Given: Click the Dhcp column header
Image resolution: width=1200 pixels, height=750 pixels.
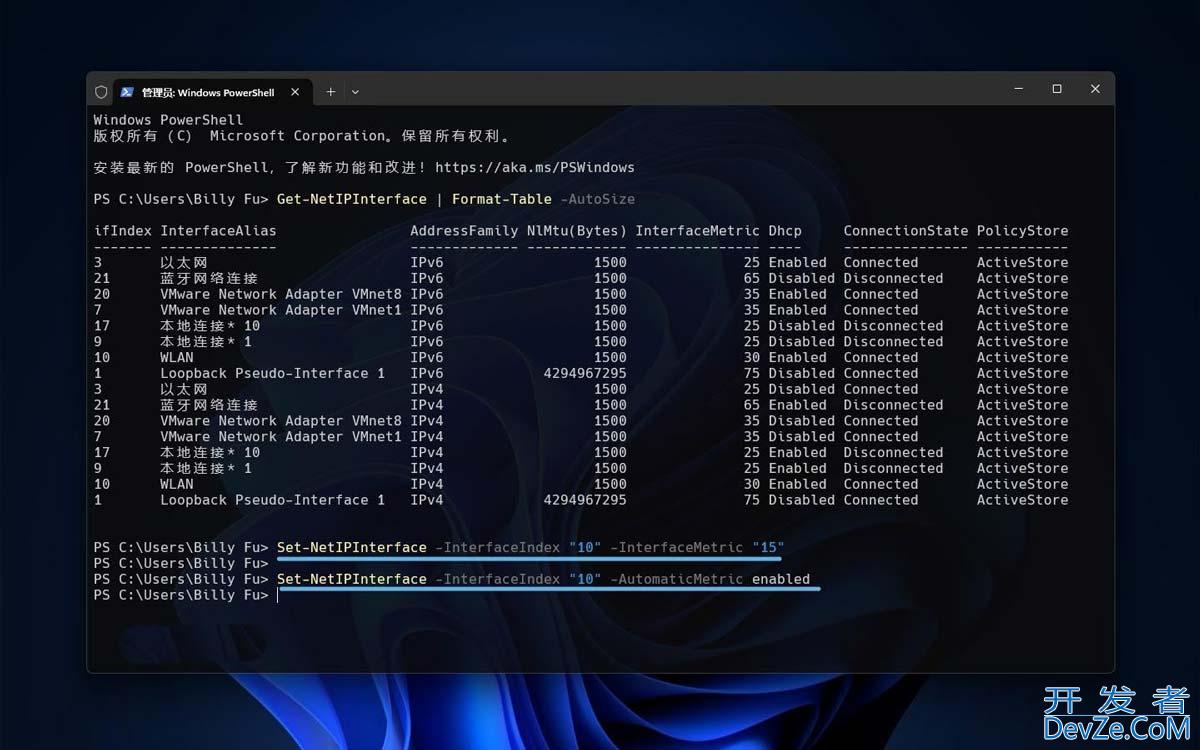Looking at the screenshot, I should 785,231.
